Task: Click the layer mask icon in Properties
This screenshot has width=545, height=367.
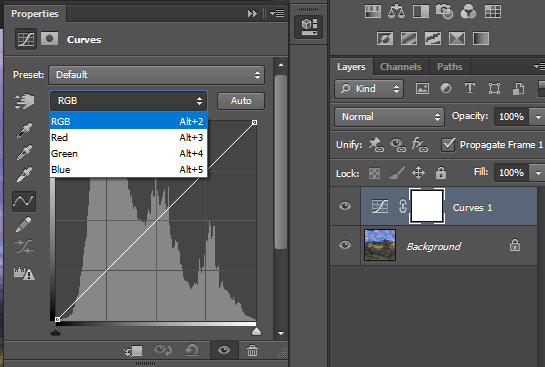Action: [49, 39]
